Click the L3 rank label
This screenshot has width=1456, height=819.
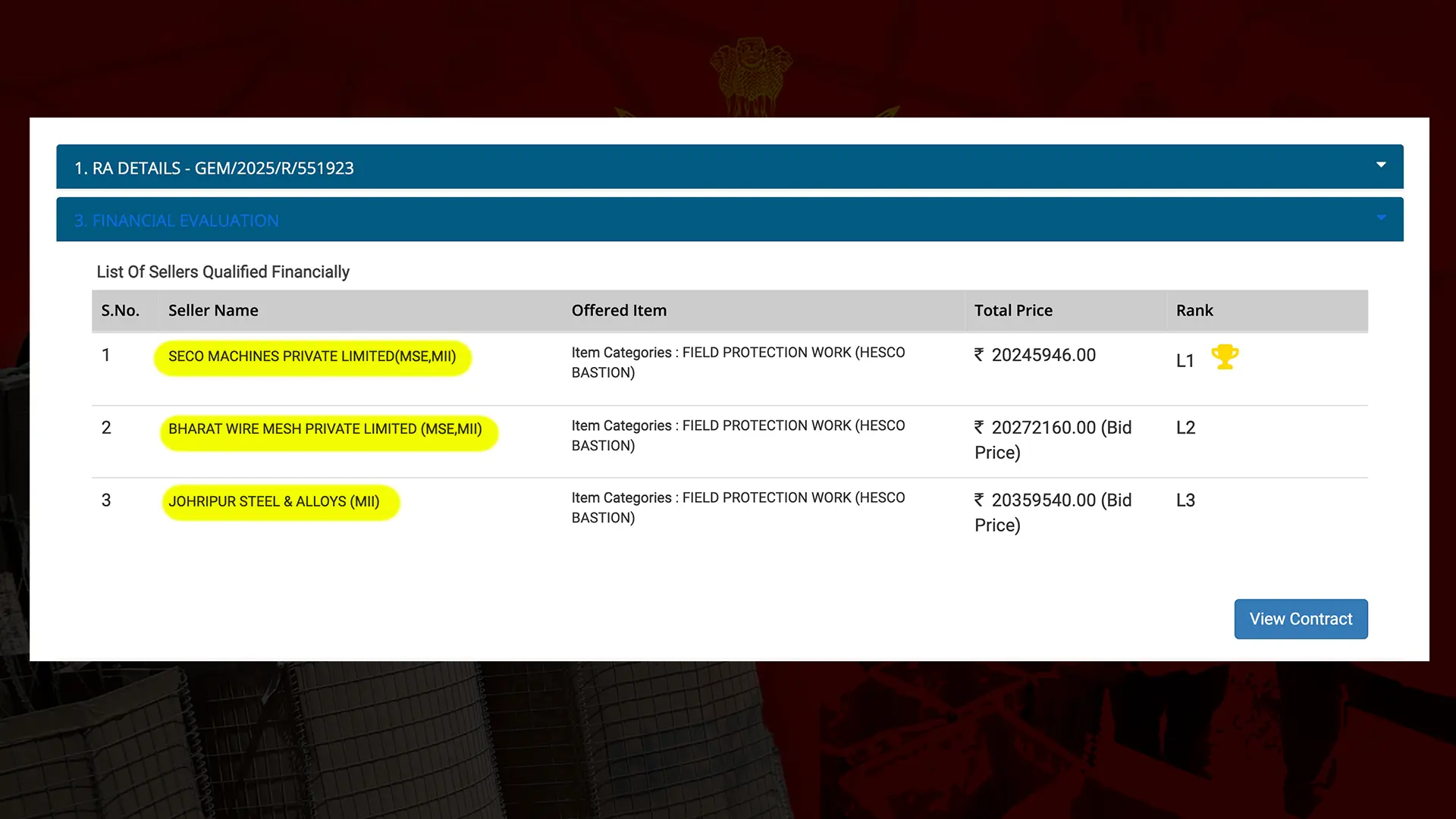coord(1185,500)
